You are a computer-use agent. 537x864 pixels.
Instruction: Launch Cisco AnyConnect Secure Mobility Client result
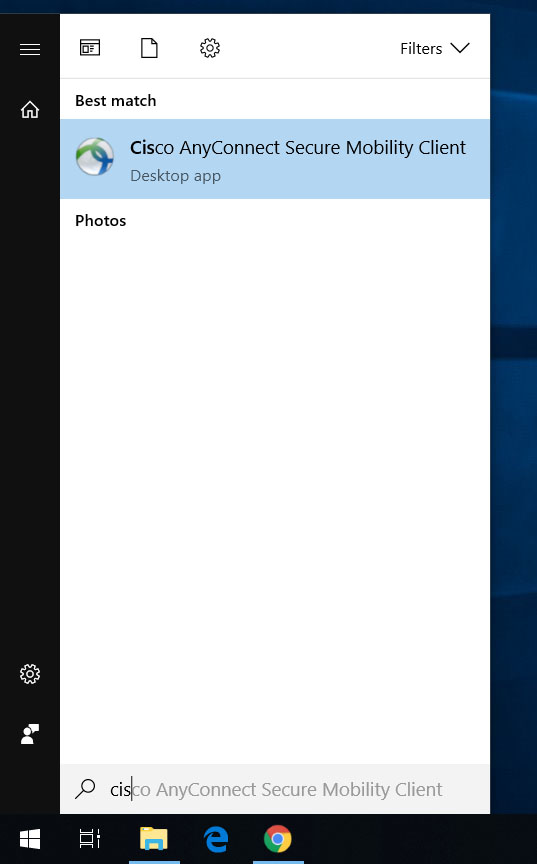[x=275, y=159]
